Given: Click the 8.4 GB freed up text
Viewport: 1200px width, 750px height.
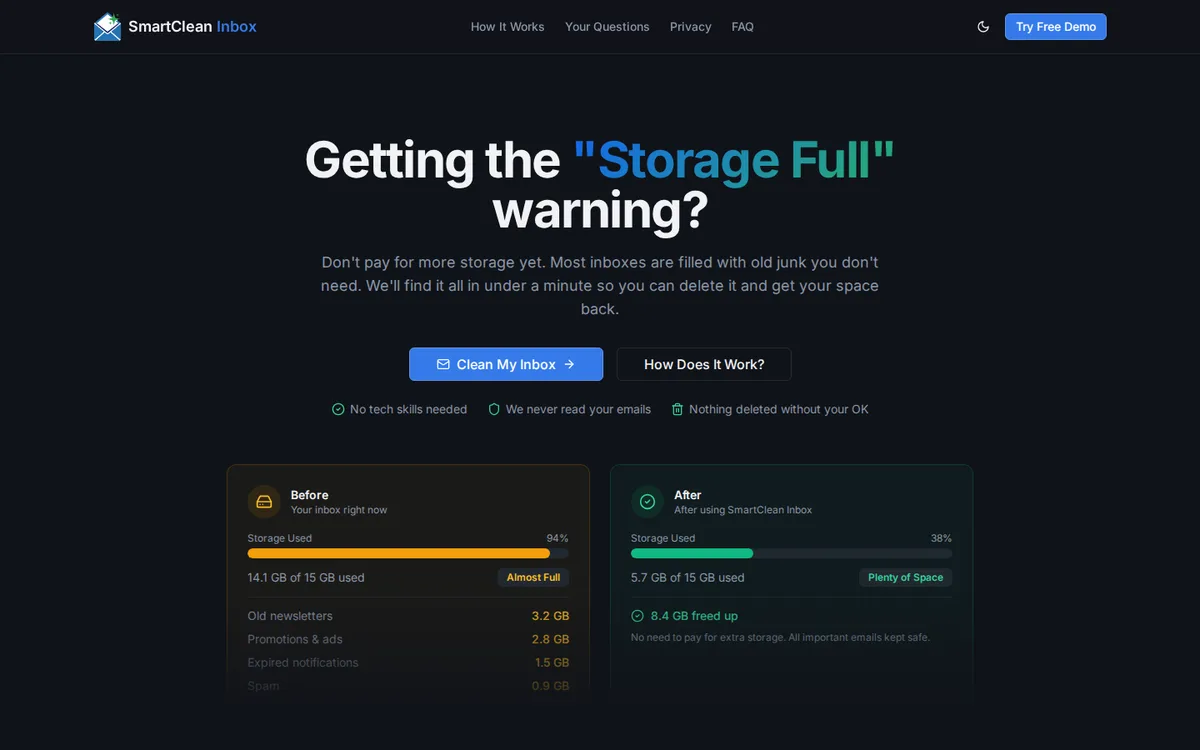Looking at the screenshot, I should pos(694,616).
